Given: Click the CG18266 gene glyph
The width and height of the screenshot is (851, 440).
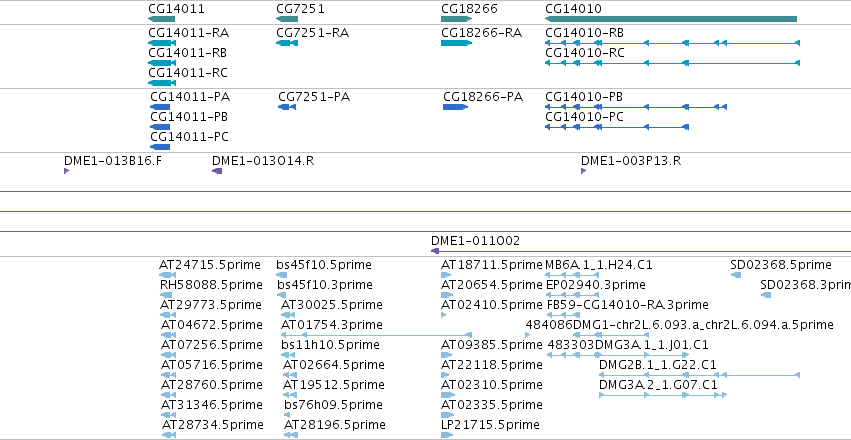Looking at the screenshot, I should point(456,19).
